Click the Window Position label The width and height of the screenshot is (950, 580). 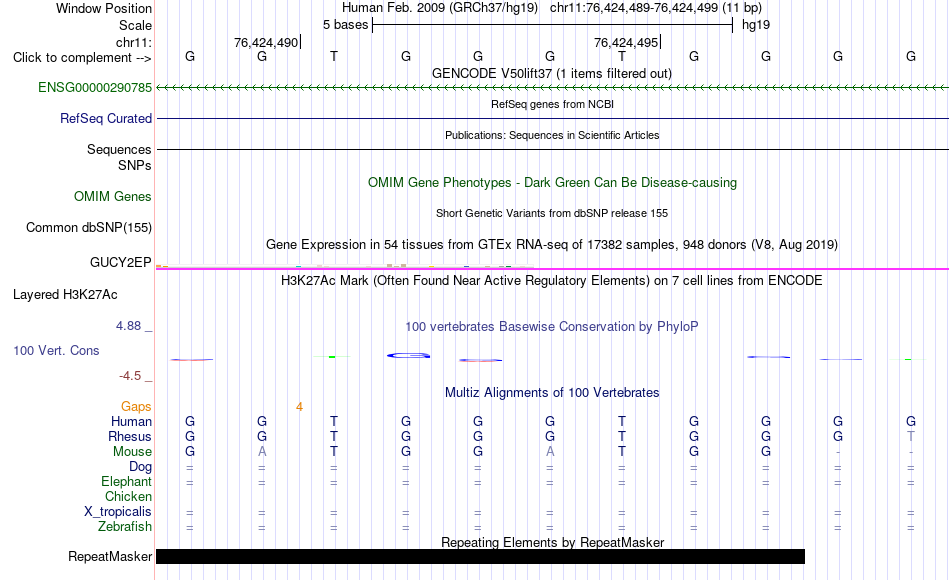[x=104, y=8]
